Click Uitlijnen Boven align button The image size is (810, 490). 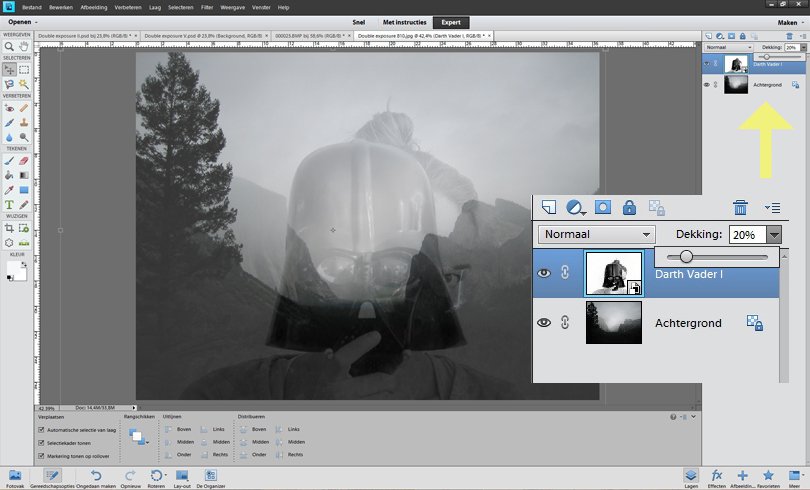click(178, 430)
